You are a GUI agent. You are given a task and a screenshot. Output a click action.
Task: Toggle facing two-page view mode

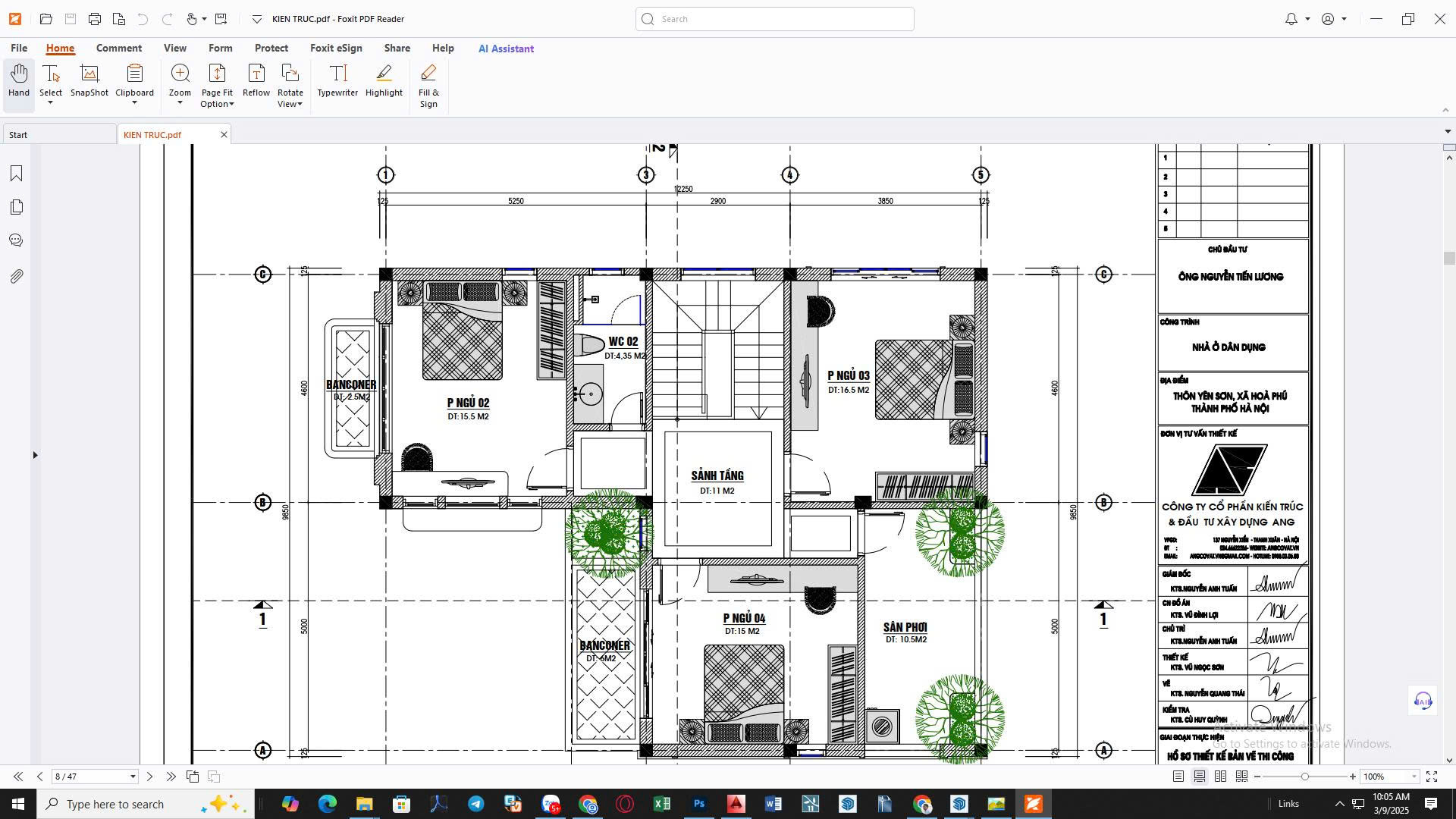1220,777
